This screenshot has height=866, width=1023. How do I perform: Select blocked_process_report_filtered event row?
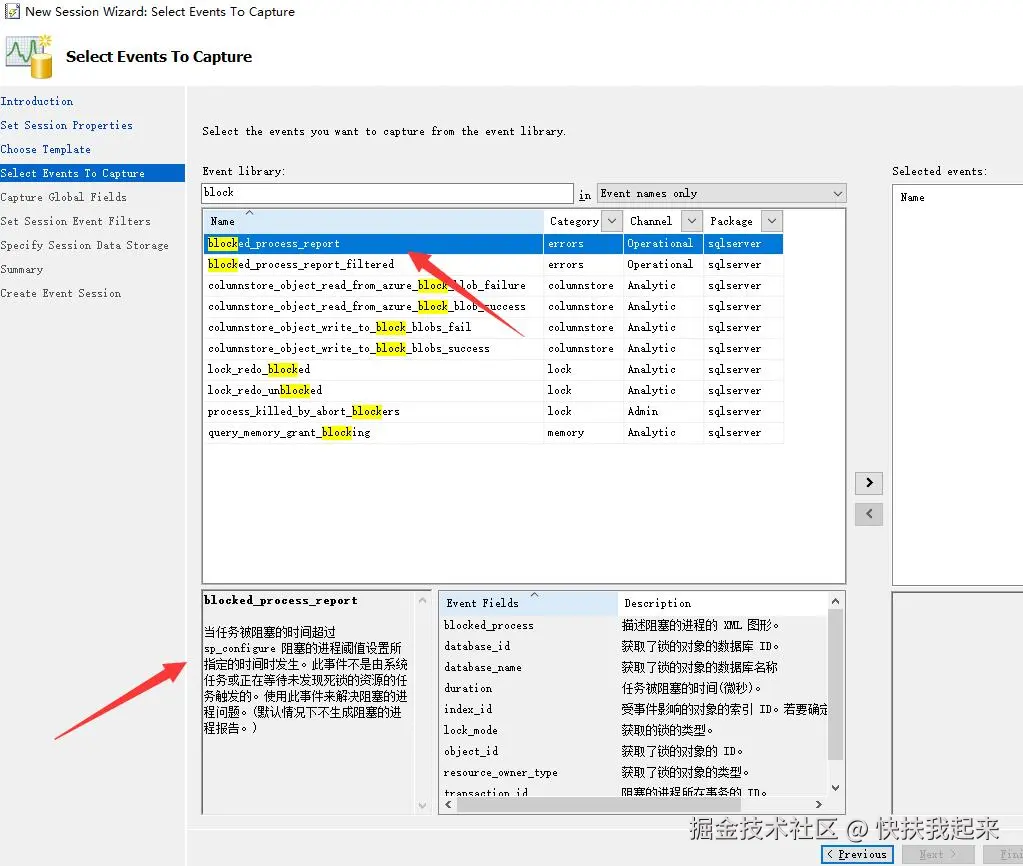click(493, 264)
